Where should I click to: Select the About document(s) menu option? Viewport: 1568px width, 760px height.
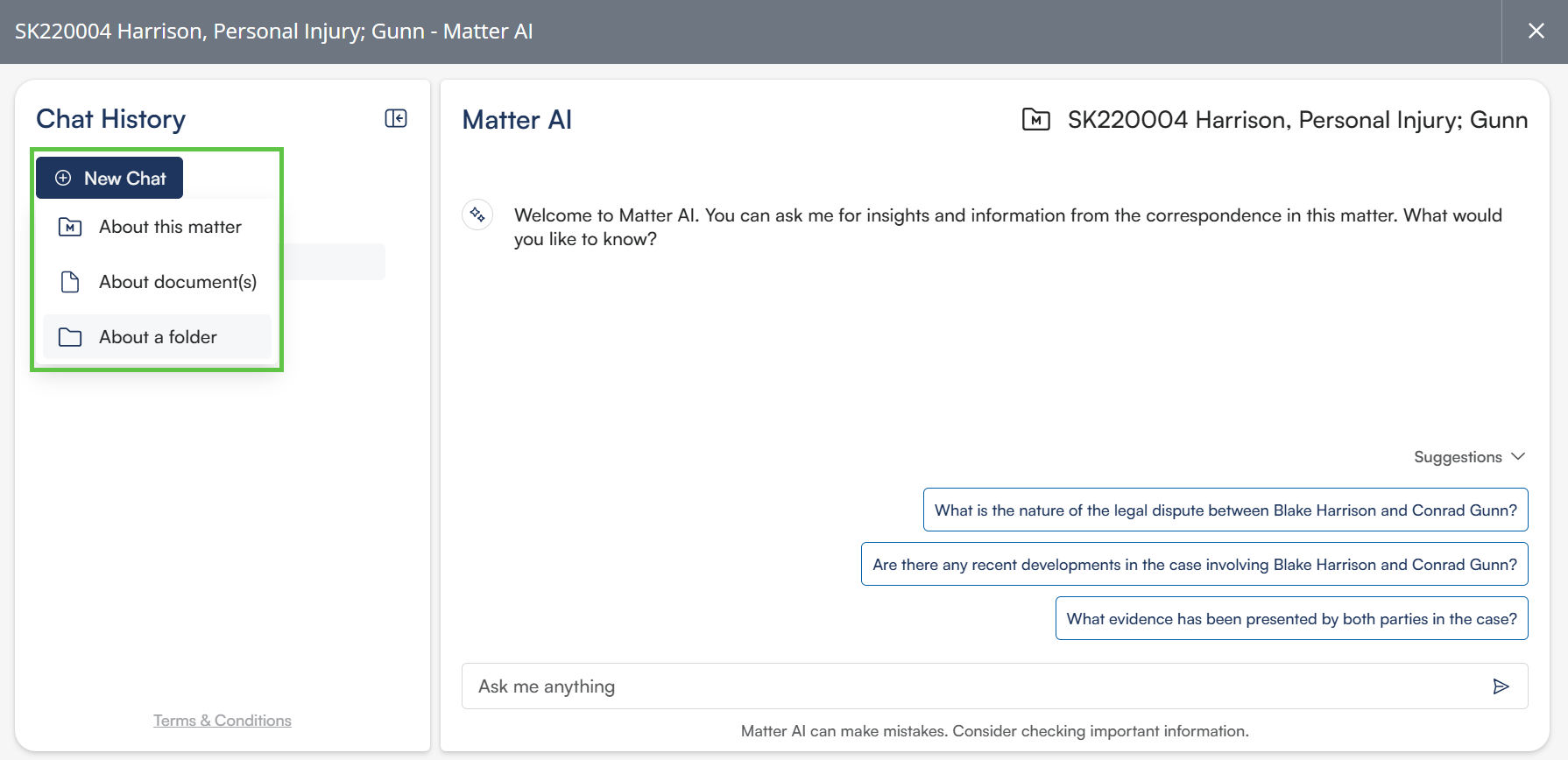tap(177, 282)
